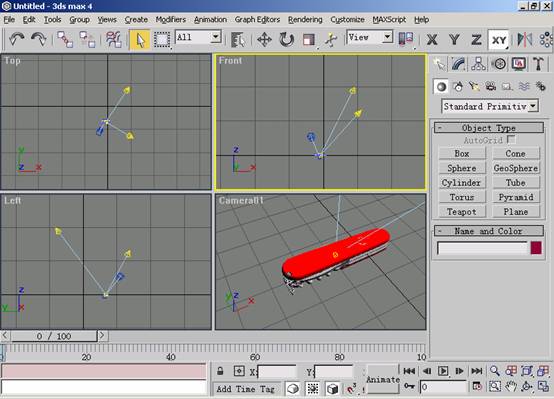
Task: Open the MAXScript menu
Action: [389, 19]
